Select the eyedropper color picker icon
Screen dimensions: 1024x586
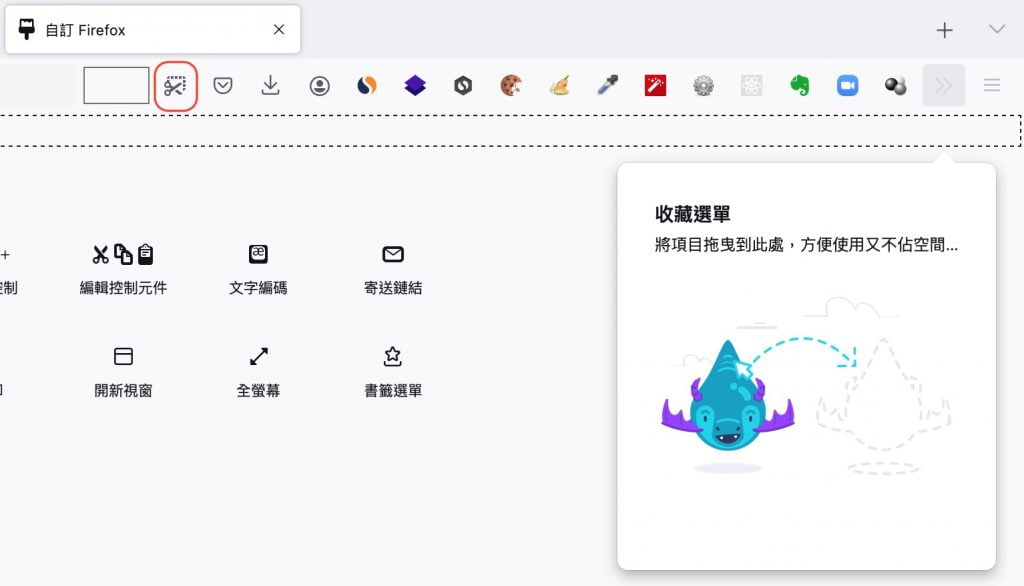coord(607,86)
